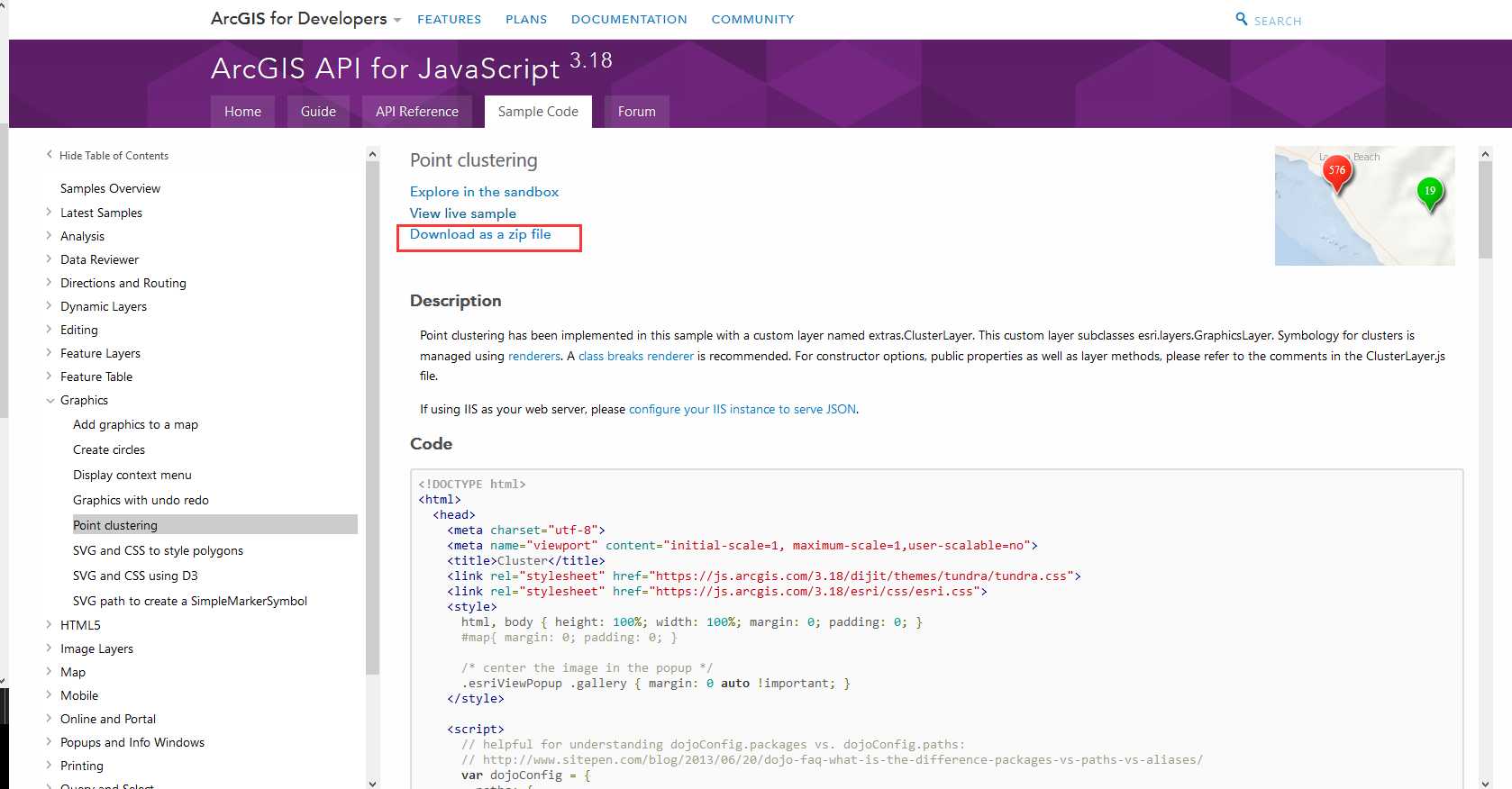Expand the Feature Table section
This screenshot has width=1512, height=789.
(50, 376)
